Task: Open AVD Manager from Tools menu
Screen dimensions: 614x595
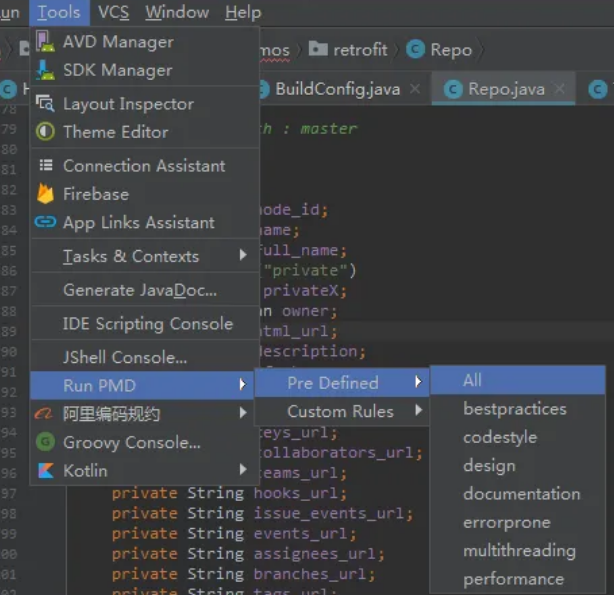Action: point(144,42)
